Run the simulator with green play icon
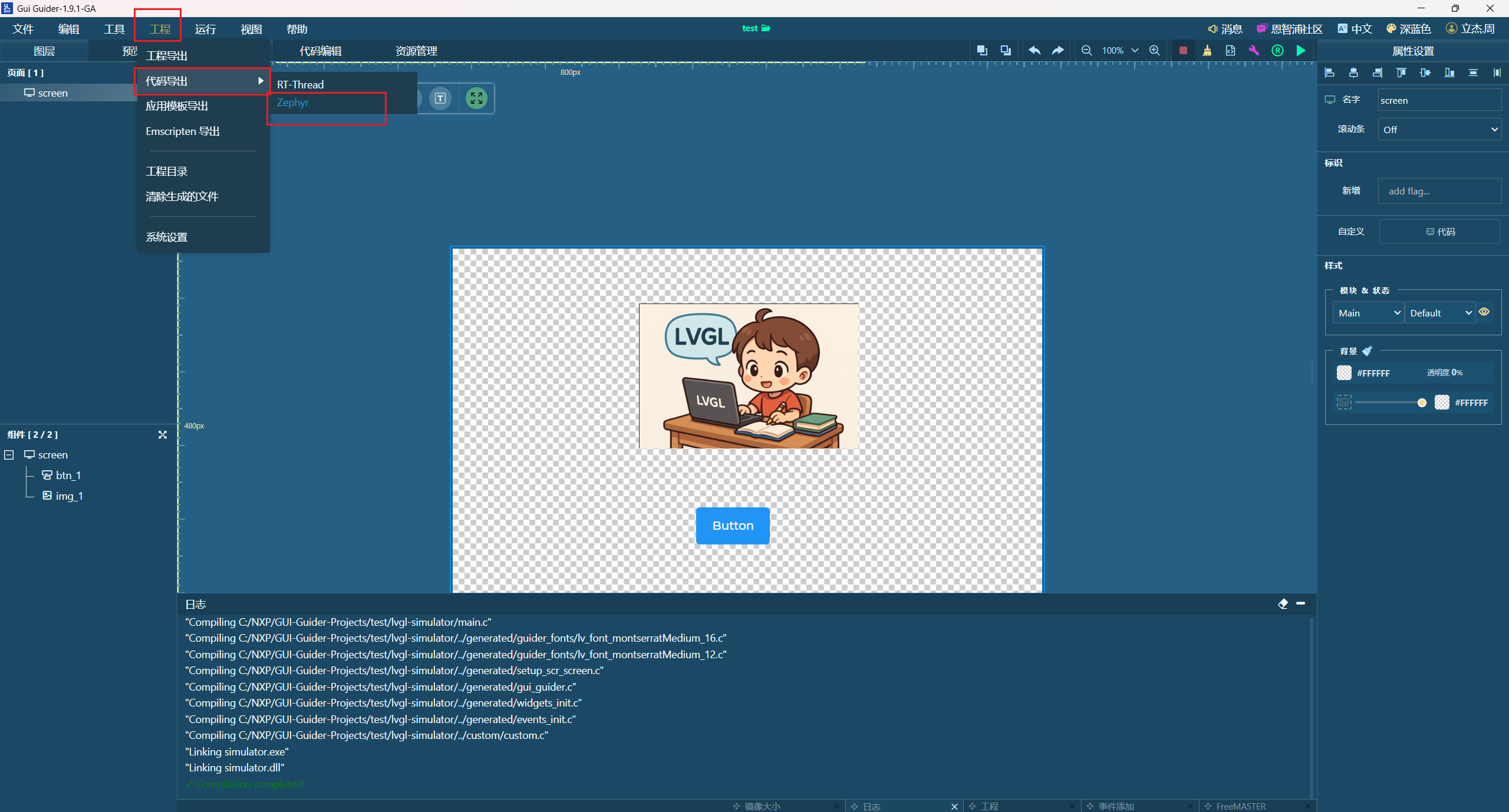The width and height of the screenshot is (1509, 812). coord(1301,51)
